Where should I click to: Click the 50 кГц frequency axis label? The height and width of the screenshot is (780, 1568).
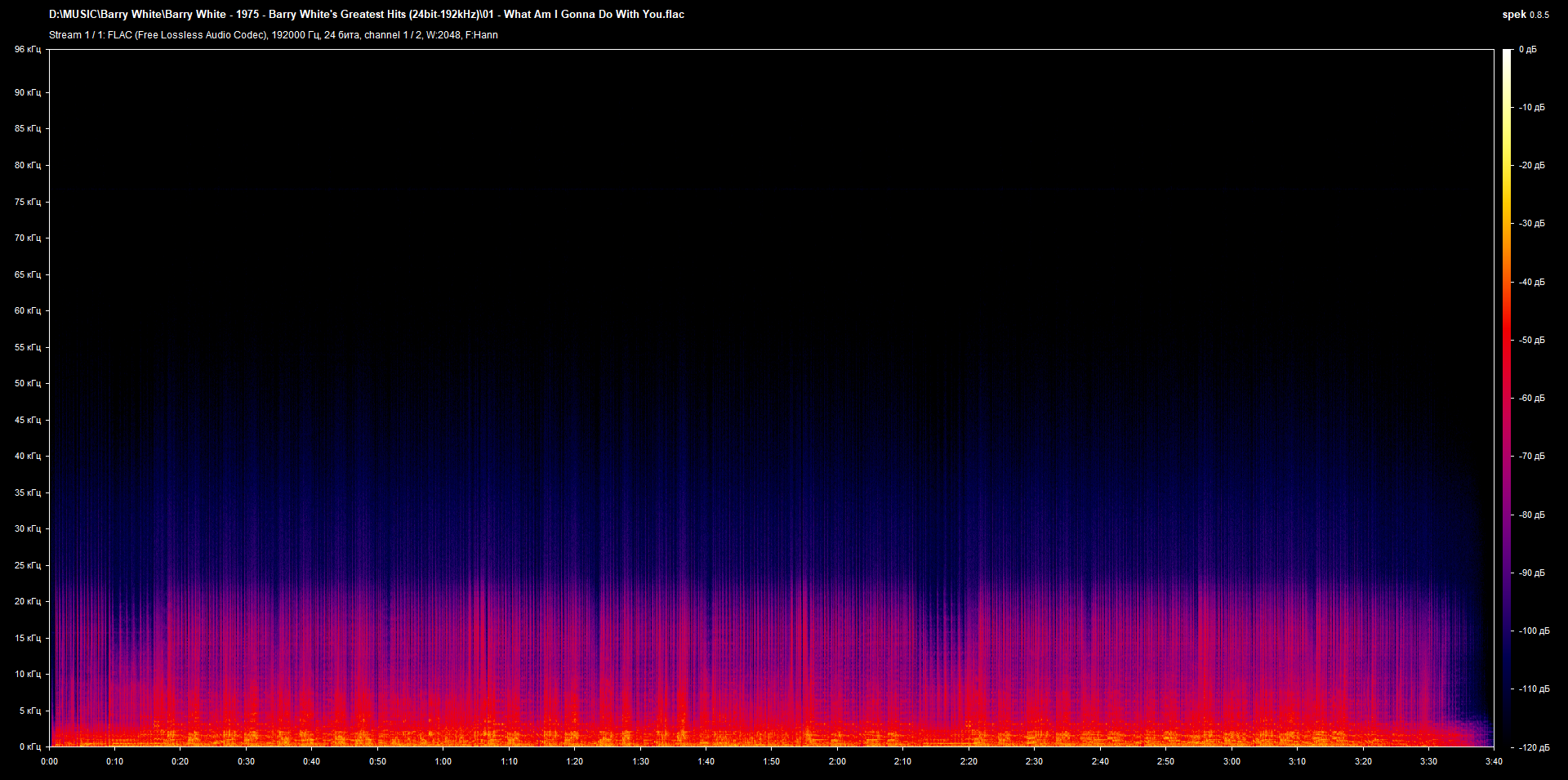(28, 383)
